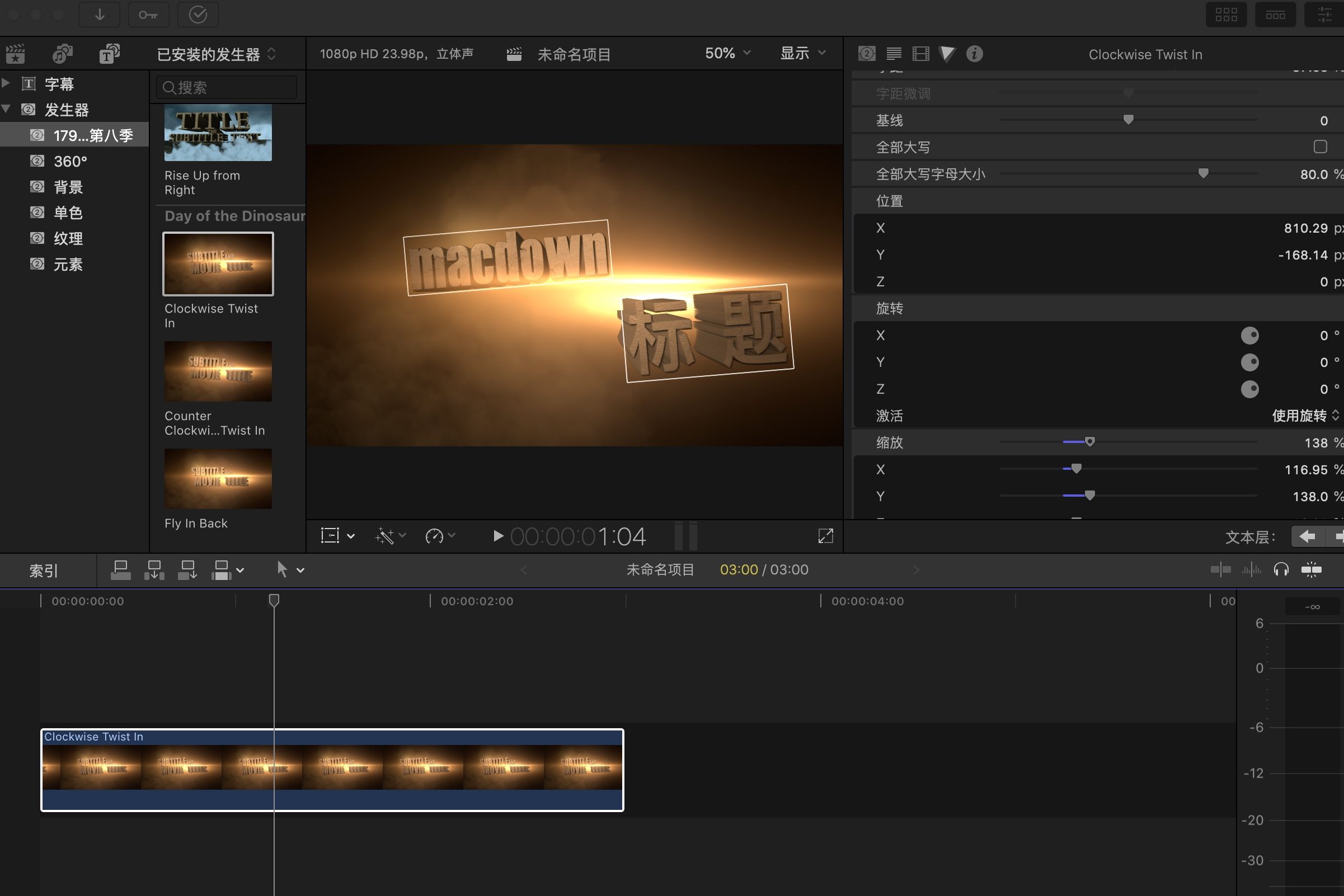Open the edit mode options chevron next to Overwrite

[240, 570]
